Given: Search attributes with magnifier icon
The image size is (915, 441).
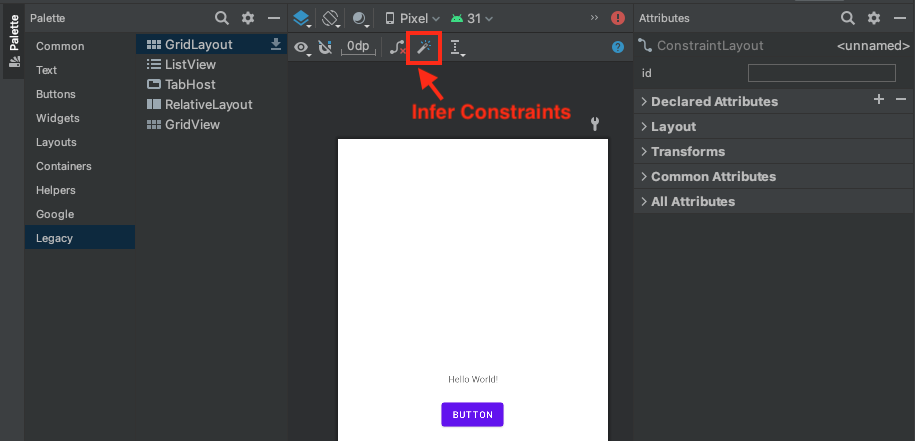Looking at the screenshot, I should coord(847,18).
